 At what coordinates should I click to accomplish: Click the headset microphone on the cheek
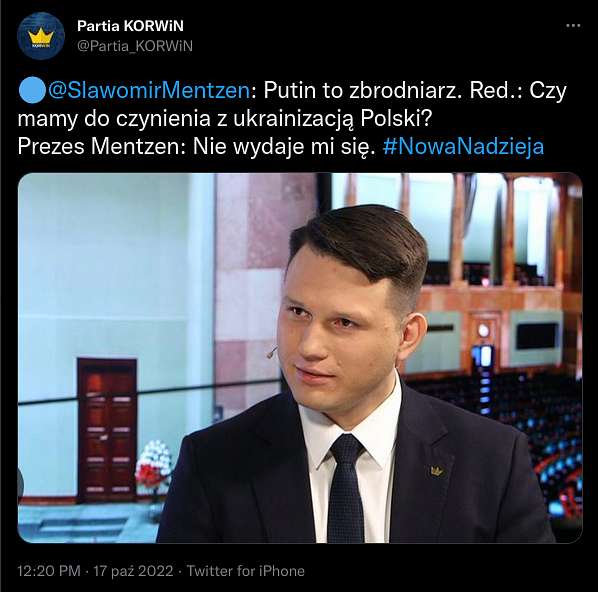272,352
